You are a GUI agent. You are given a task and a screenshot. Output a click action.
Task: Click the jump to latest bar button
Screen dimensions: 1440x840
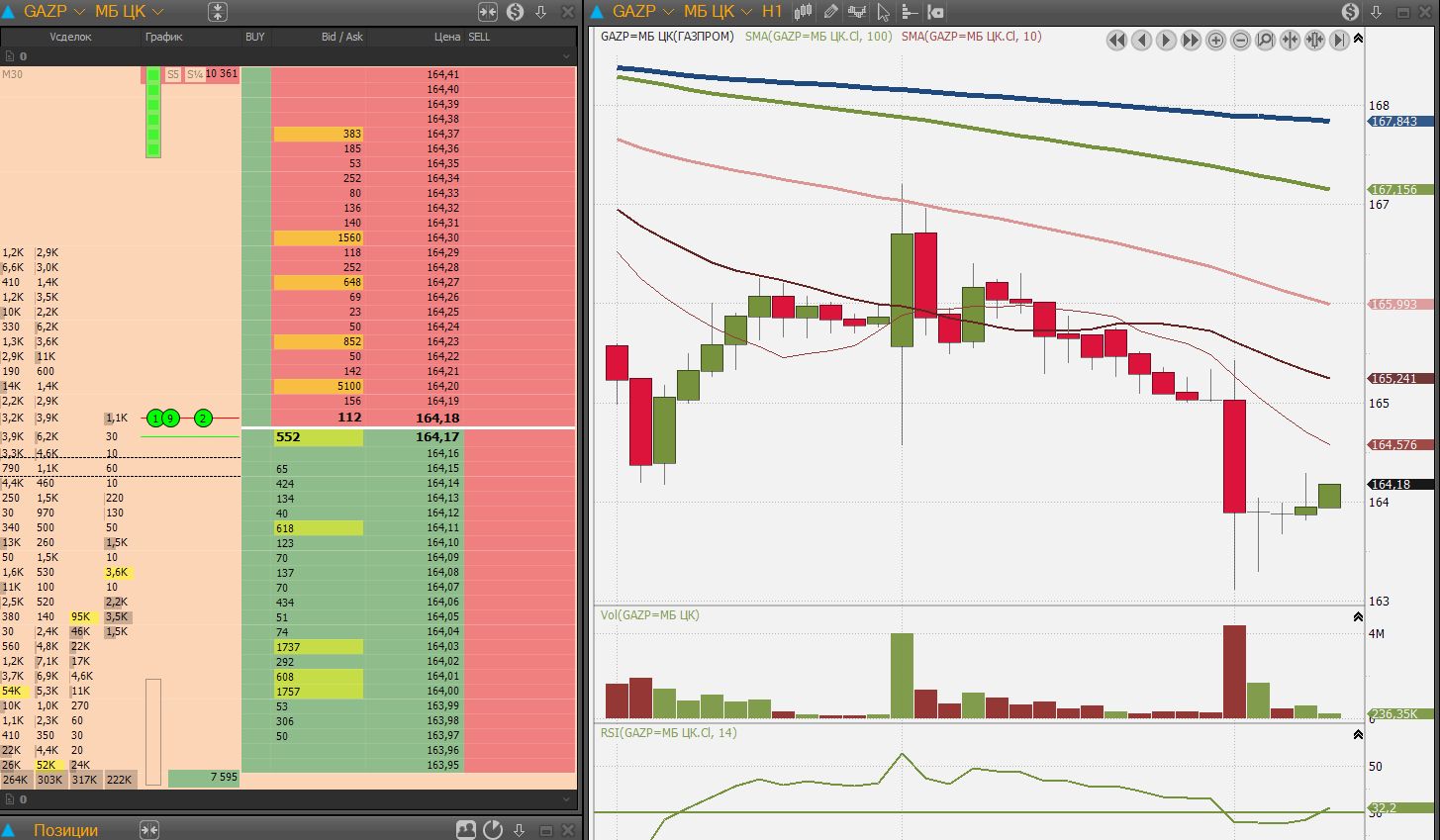point(1339,40)
